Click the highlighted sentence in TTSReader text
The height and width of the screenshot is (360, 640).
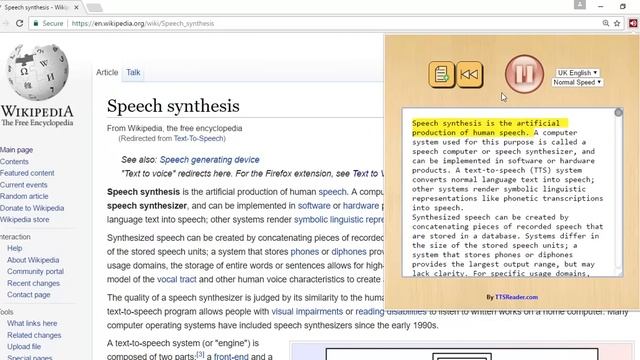point(489,128)
